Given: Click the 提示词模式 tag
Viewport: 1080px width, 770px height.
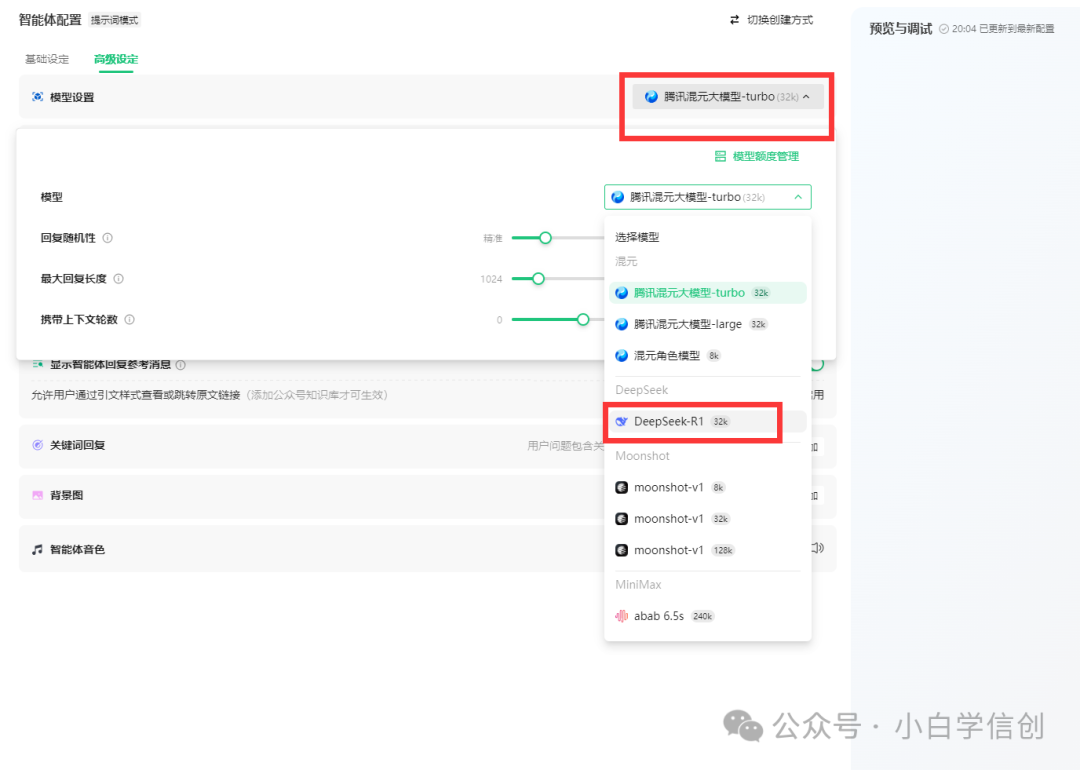Looking at the screenshot, I should [x=115, y=20].
